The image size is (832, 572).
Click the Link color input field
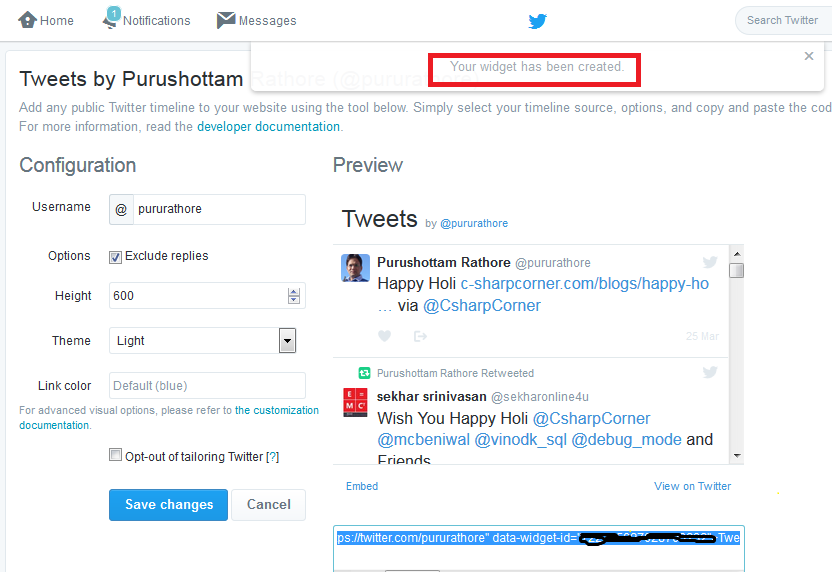pyautogui.click(x=207, y=385)
